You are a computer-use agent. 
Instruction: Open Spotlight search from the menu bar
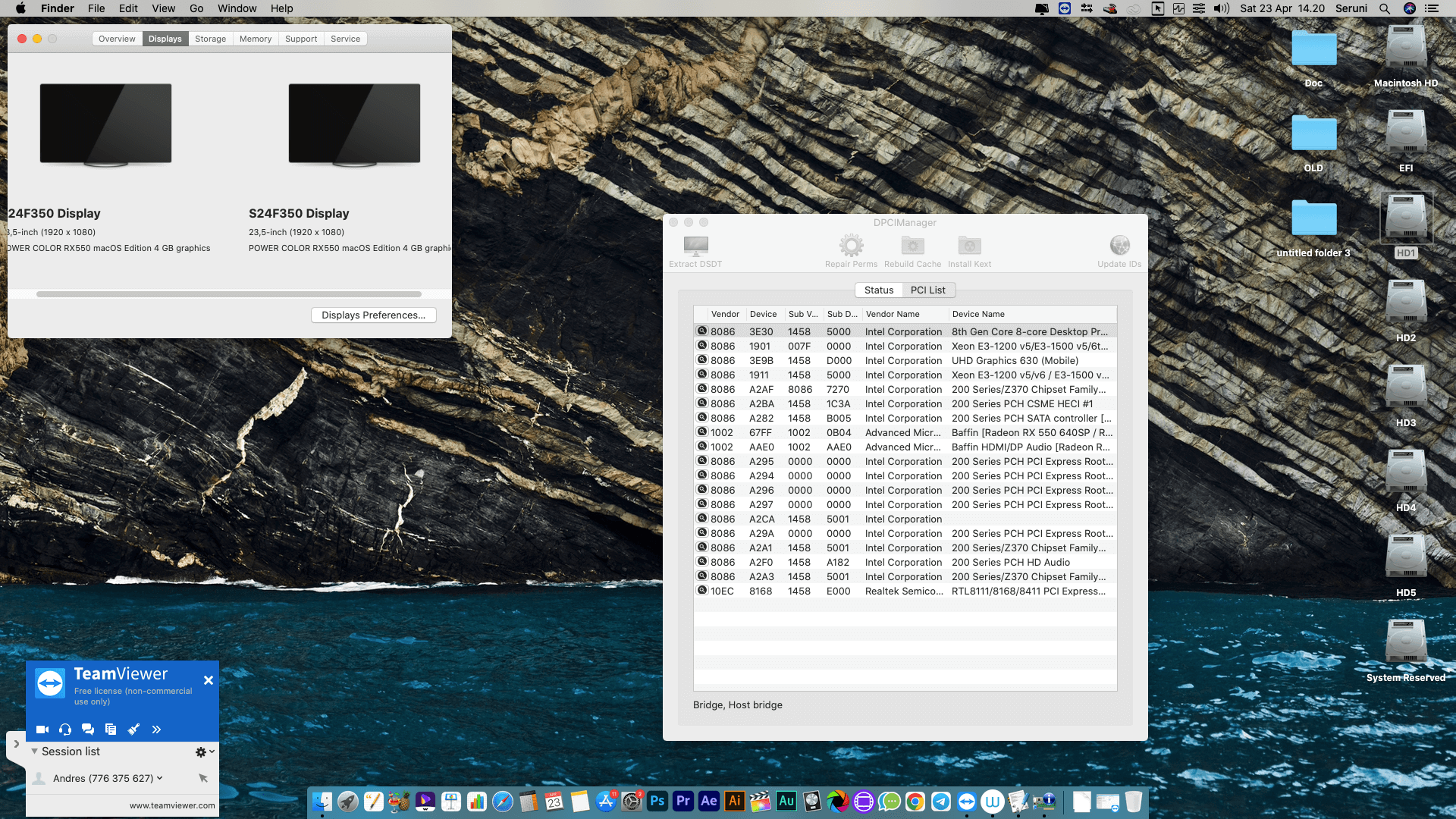point(1385,8)
